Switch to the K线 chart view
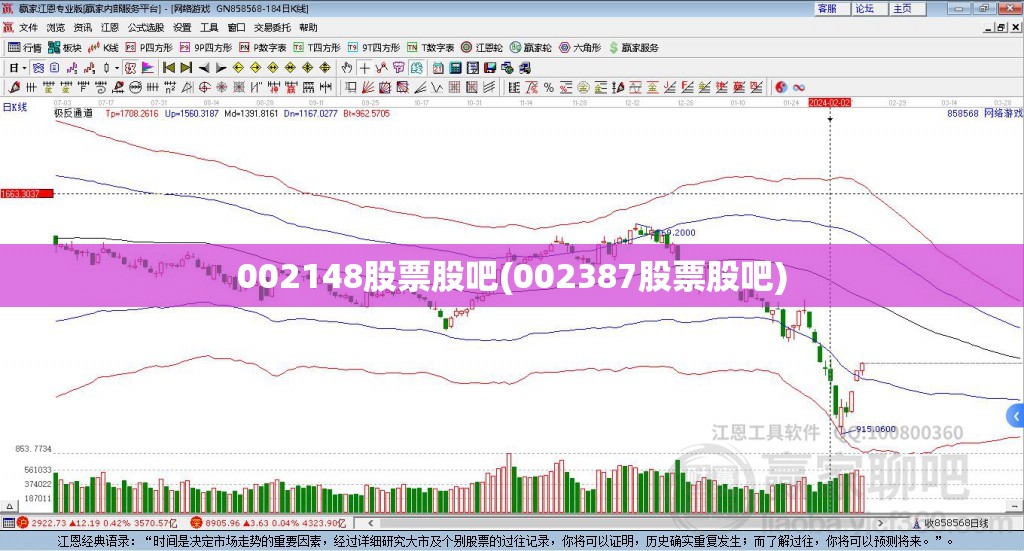This screenshot has height=551, width=1024. pos(103,48)
